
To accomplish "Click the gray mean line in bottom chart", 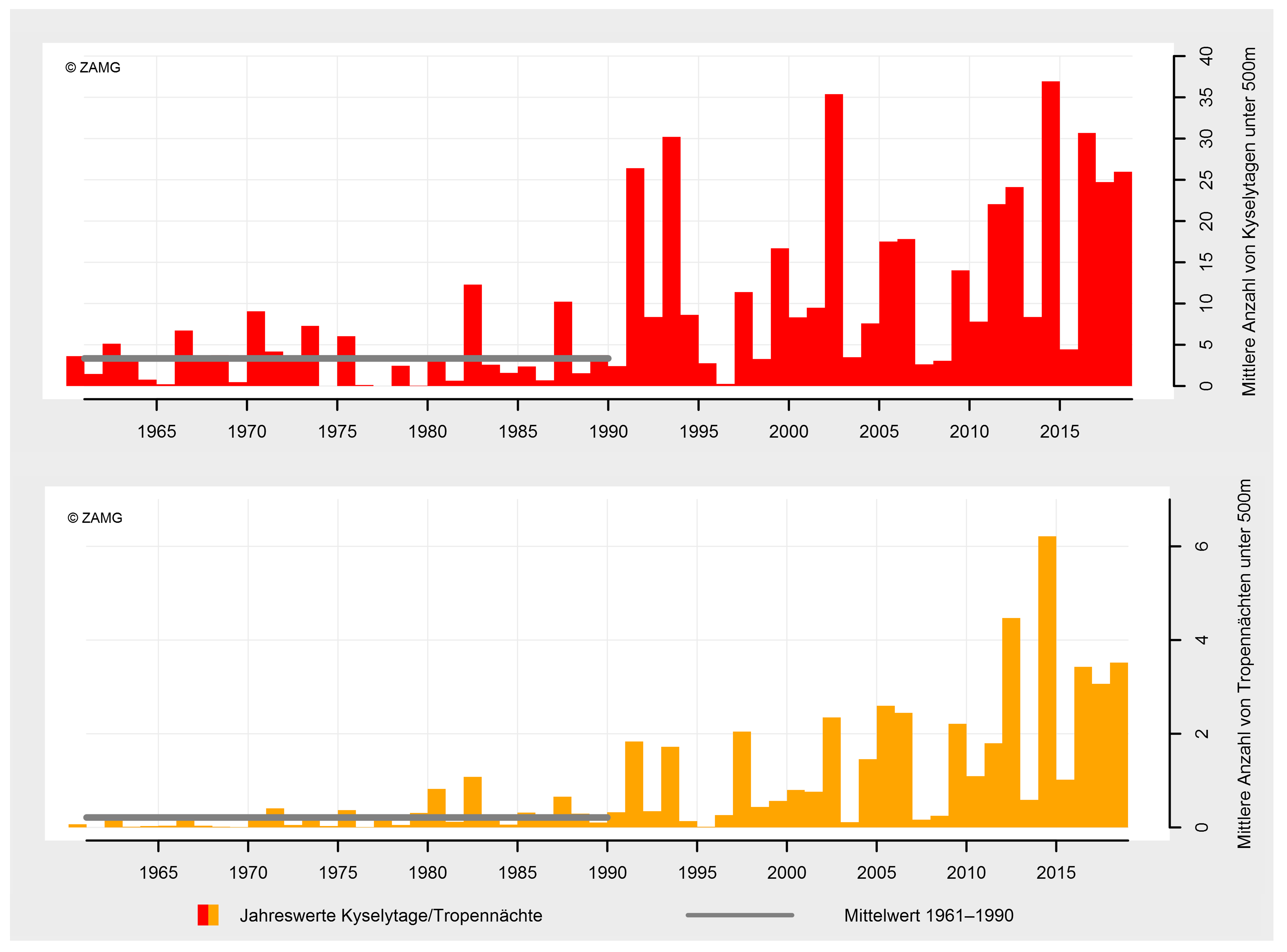I will click(x=346, y=817).
